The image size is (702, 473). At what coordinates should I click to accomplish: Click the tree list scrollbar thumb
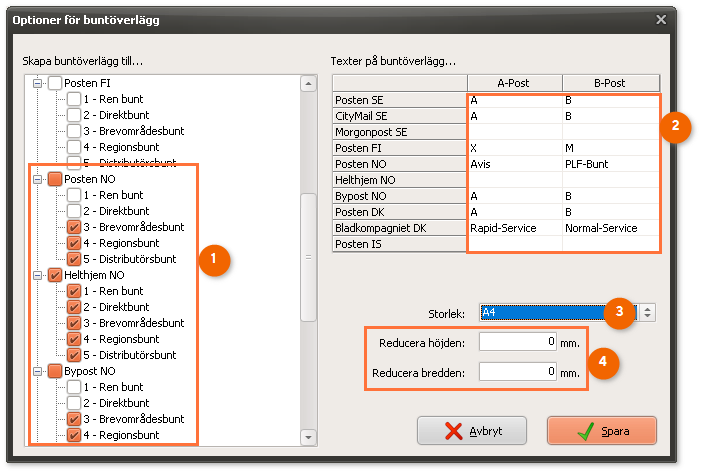coord(308,257)
